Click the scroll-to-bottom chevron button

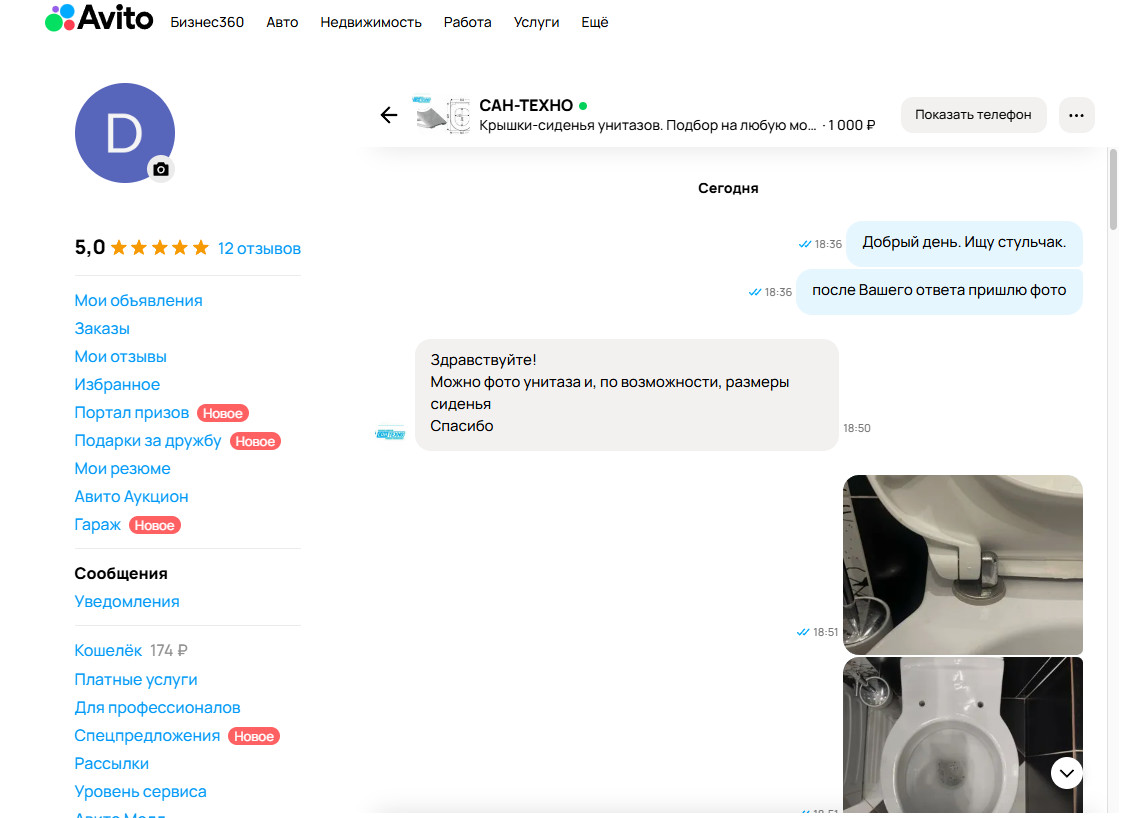(x=1067, y=773)
